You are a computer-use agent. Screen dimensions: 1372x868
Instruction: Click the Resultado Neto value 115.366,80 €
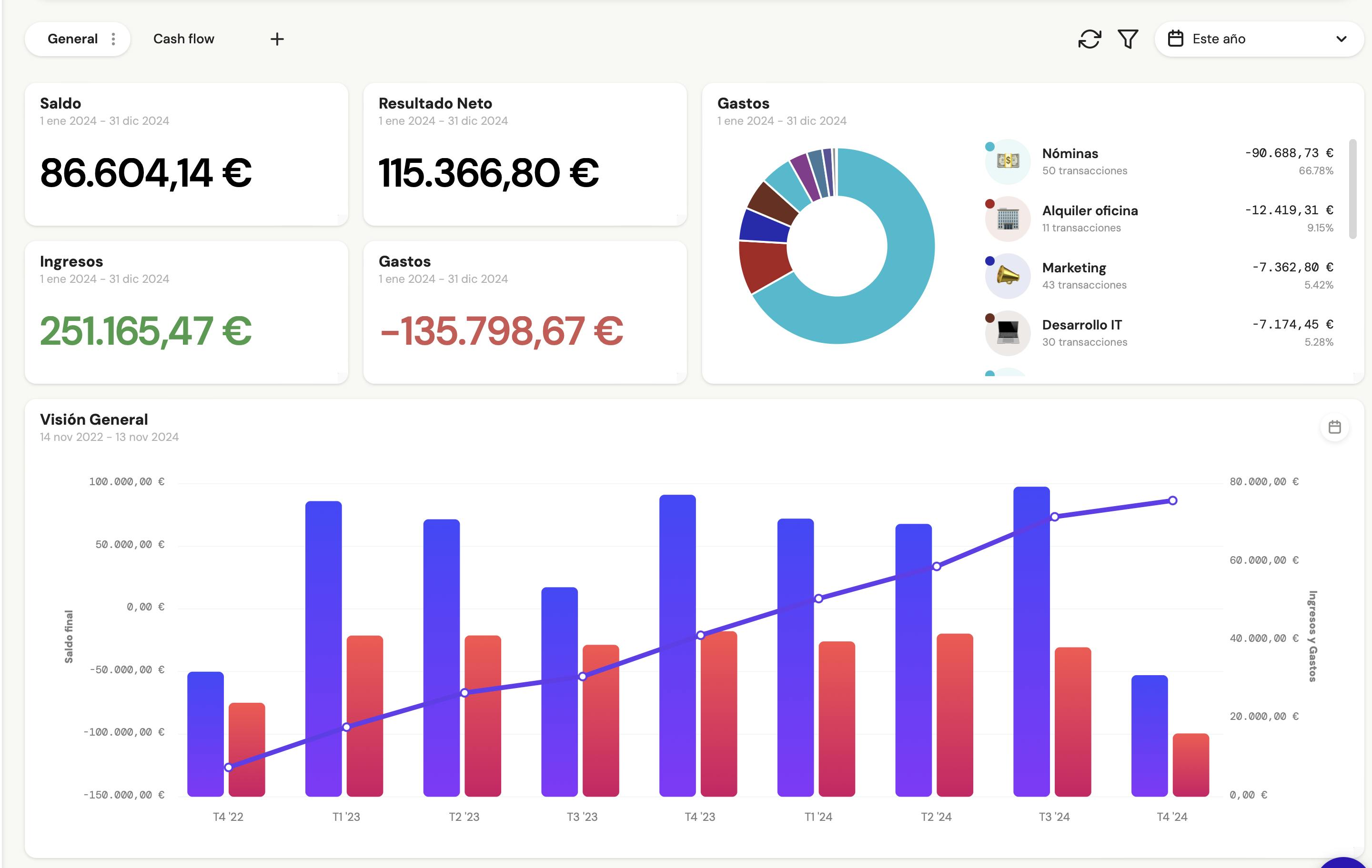489,172
